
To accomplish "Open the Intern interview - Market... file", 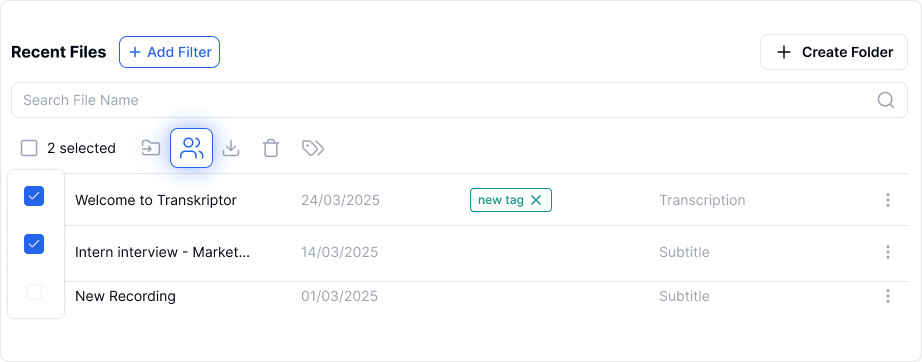I will tap(162, 252).
